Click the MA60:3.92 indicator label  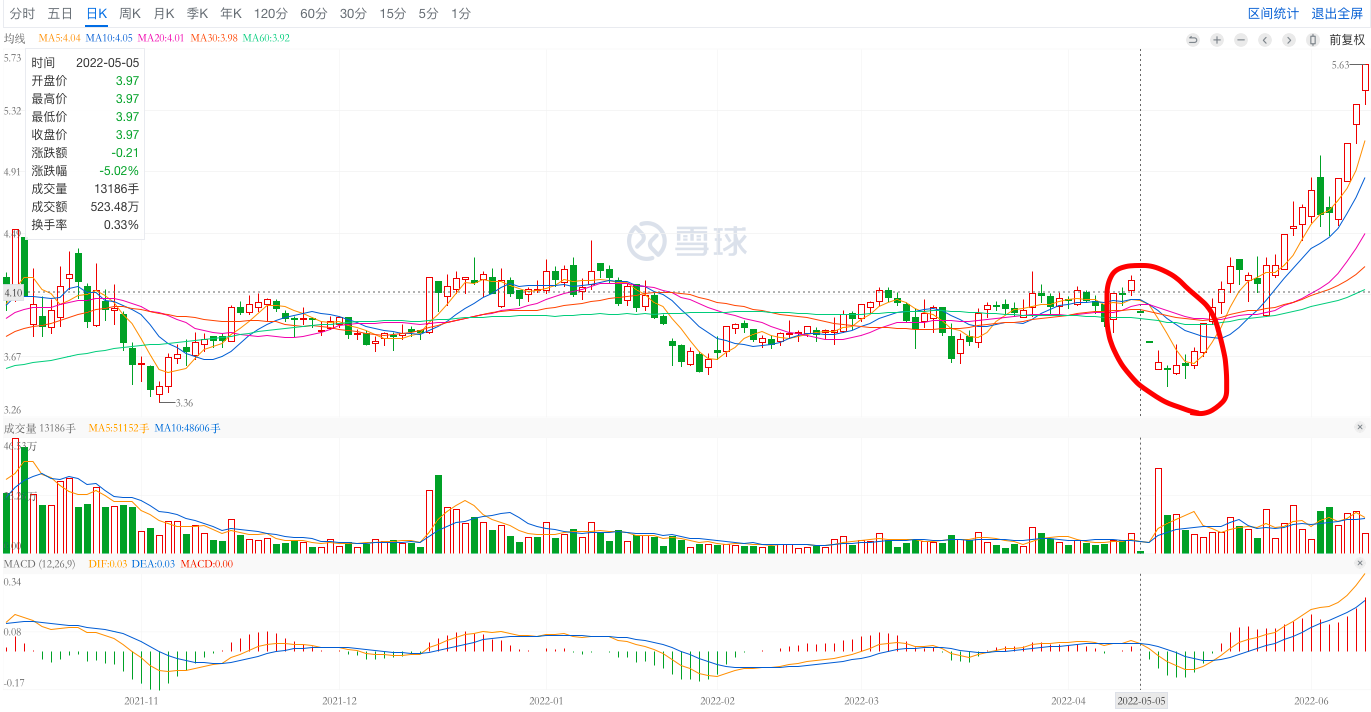(x=266, y=38)
